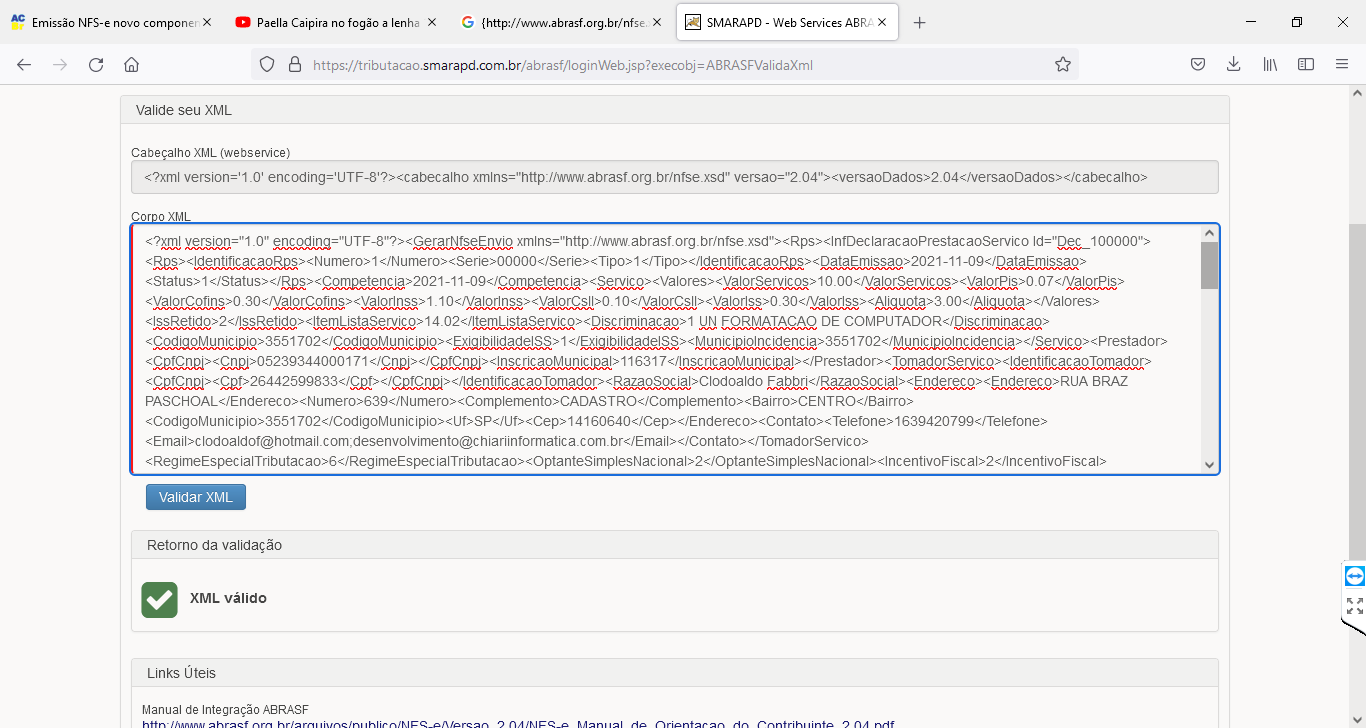
Task: Click the green XML válido checkmark icon
Action: (x=160, y=599)
